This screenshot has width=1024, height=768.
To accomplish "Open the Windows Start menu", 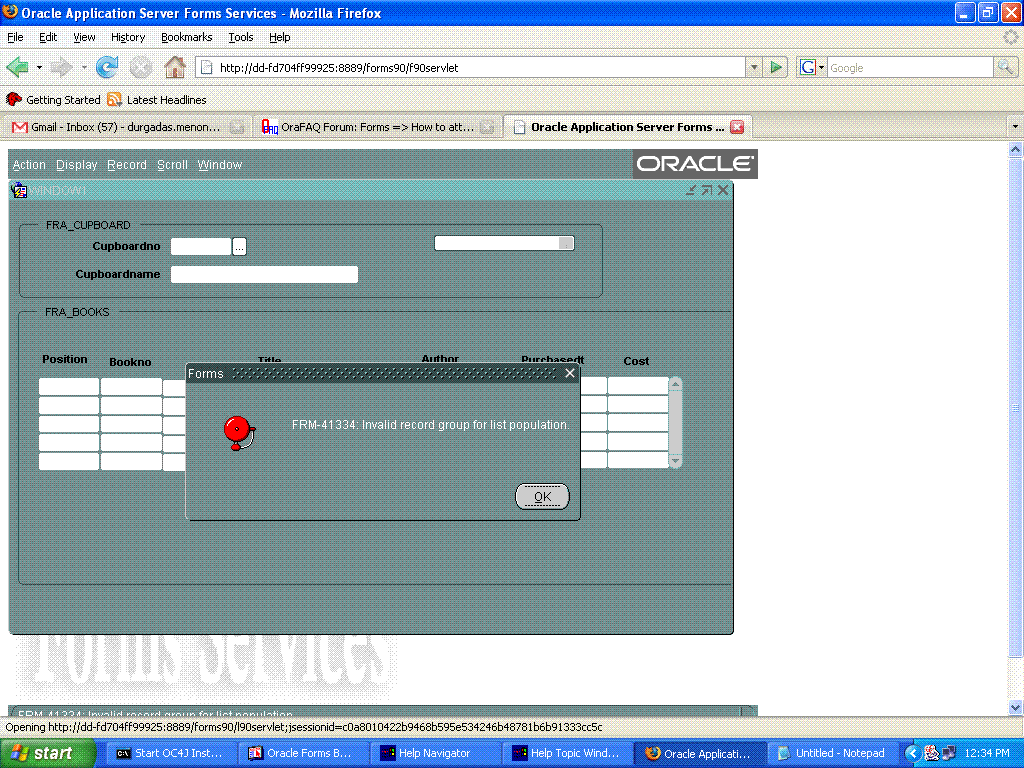I will [x=47, y=753].
